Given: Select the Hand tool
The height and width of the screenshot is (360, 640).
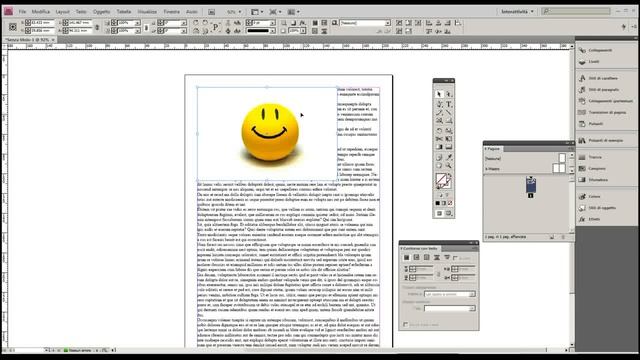Looking at the screenshot, I should (x=439, y=165).
